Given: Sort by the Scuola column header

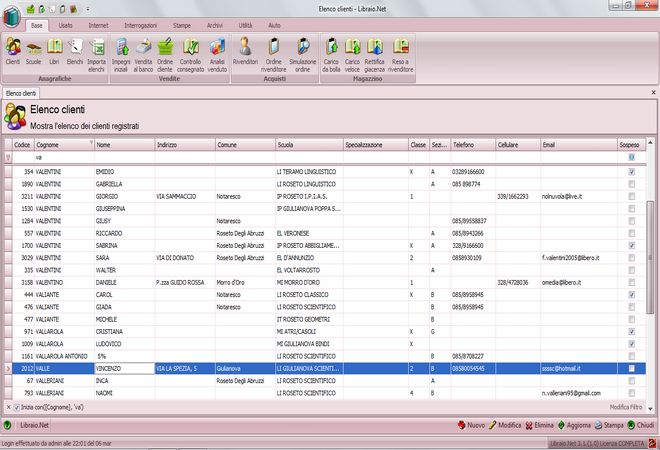Looking at the screenshot, I should pyautogui.click(x=309, y=145).
